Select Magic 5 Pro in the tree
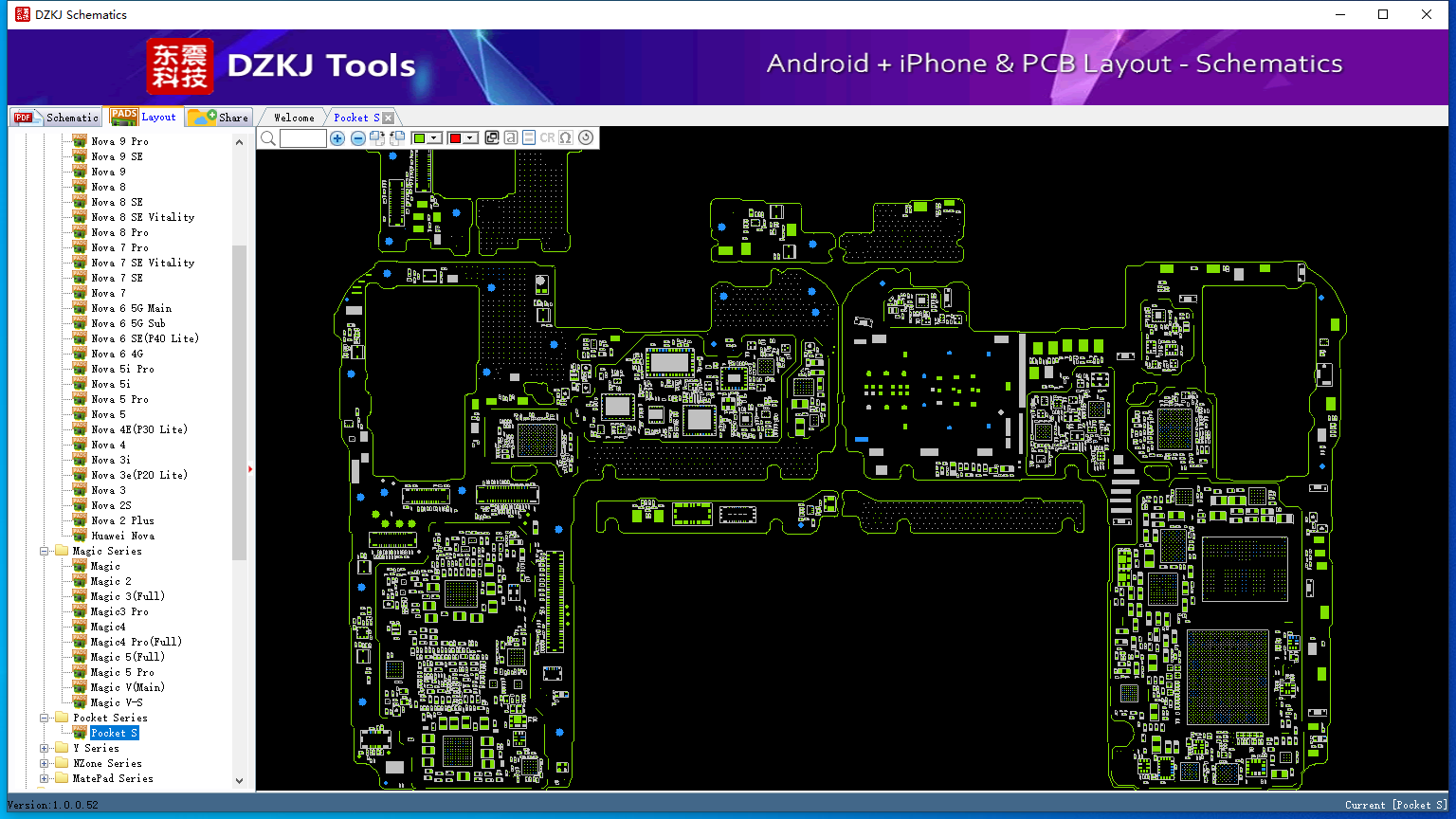 coord(122,672)
